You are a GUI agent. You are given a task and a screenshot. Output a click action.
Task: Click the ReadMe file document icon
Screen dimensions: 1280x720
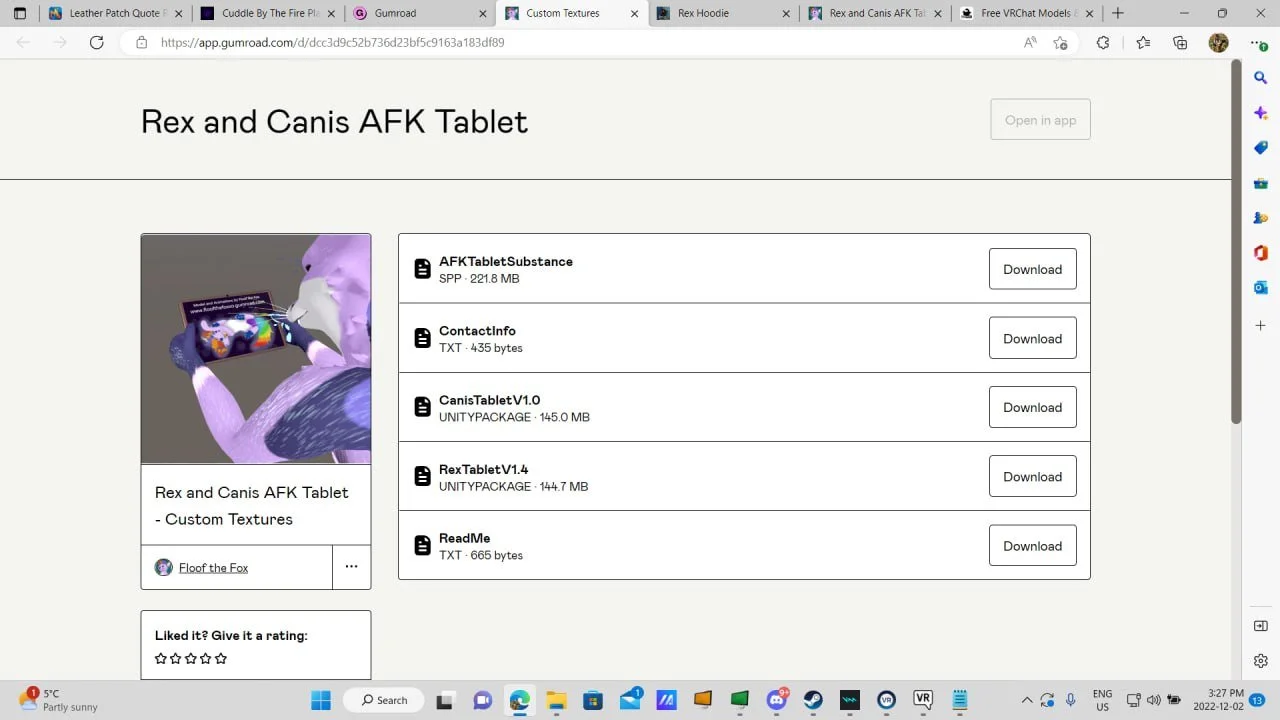(423, 546)
